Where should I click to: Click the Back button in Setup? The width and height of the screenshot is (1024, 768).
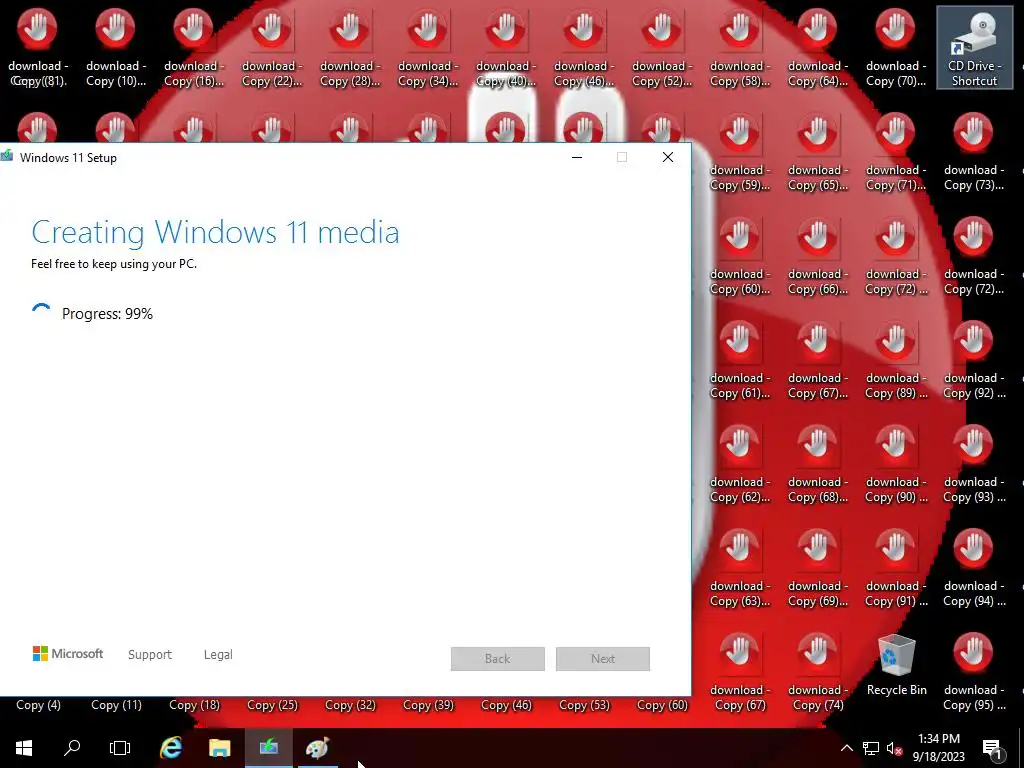click(x=498, y=659)
